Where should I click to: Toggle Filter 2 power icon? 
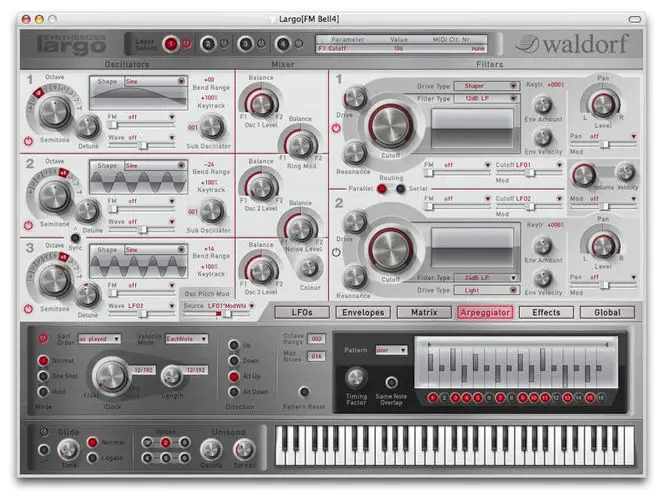click(x=335, y=251)
